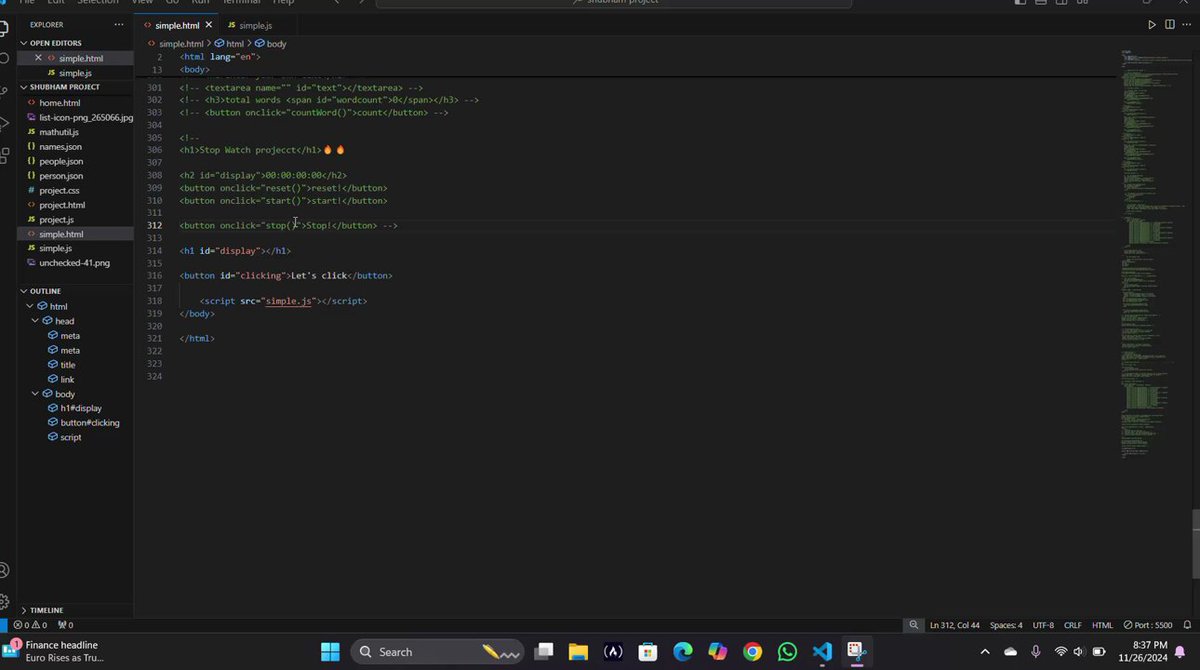
Task: Open the Help menu
Action: click(x=284, y=3)
